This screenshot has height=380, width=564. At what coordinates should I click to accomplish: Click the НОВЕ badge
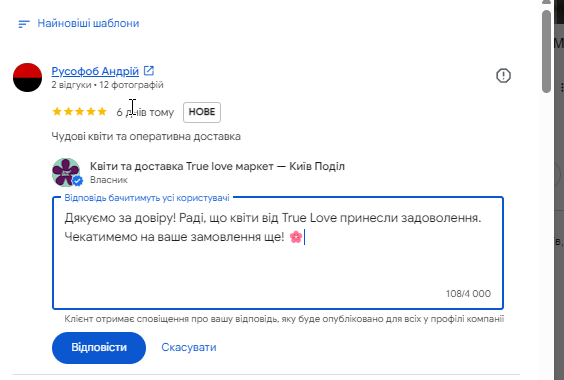pyautogui.click(x=202, y=112)
